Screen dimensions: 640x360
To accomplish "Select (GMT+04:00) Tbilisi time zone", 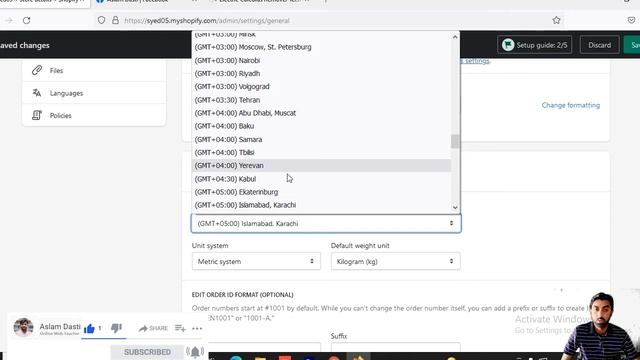I will 321,153.
